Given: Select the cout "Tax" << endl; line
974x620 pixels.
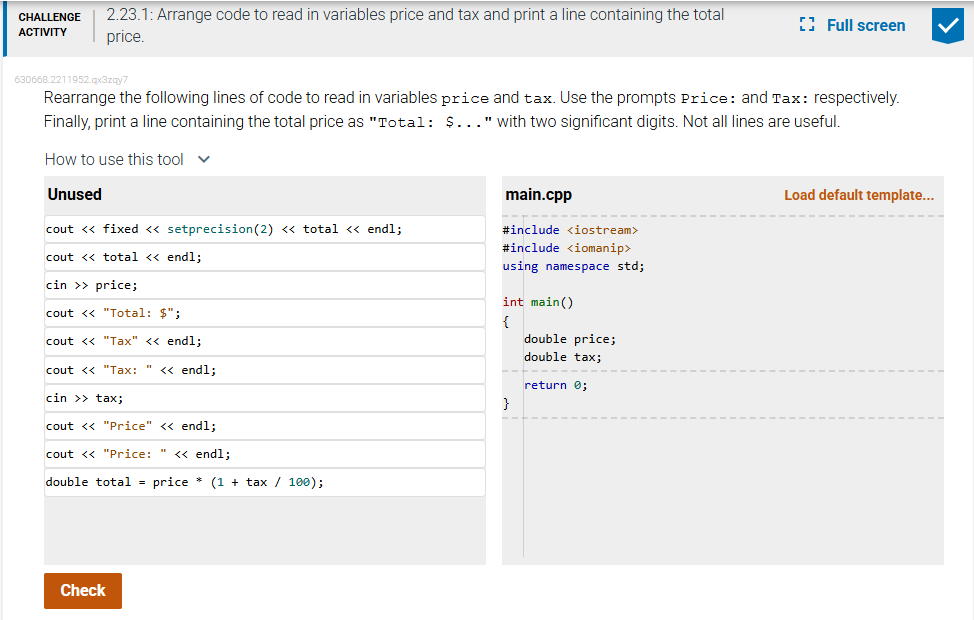Looking at the screenshot, I should (265, 341).
